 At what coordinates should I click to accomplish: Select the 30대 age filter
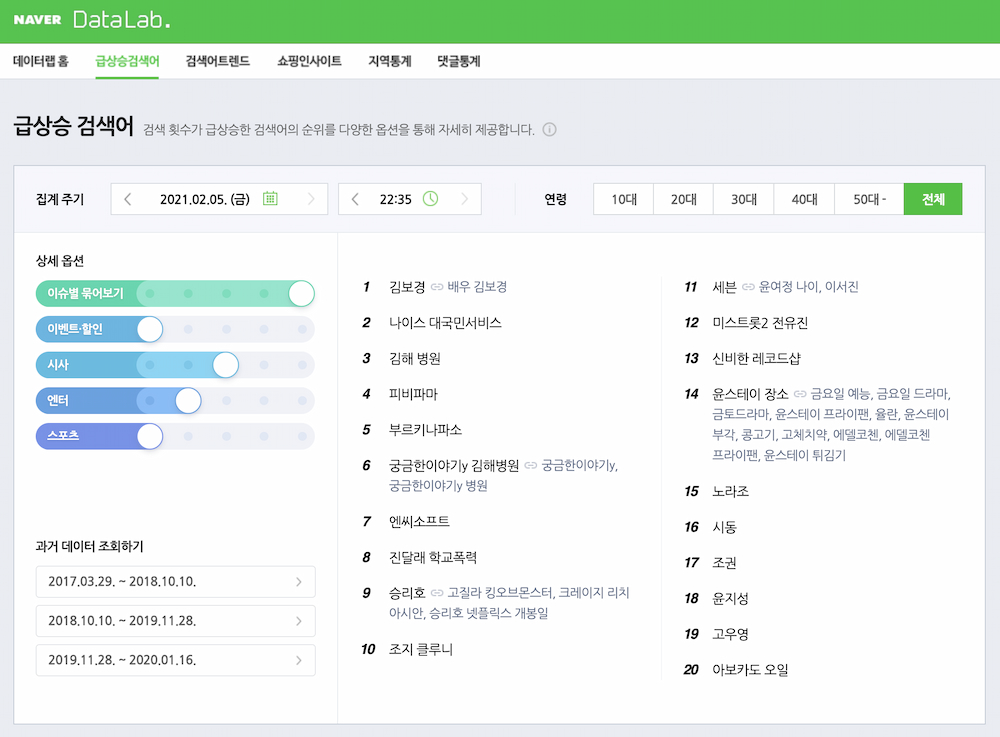coord(744,199)
